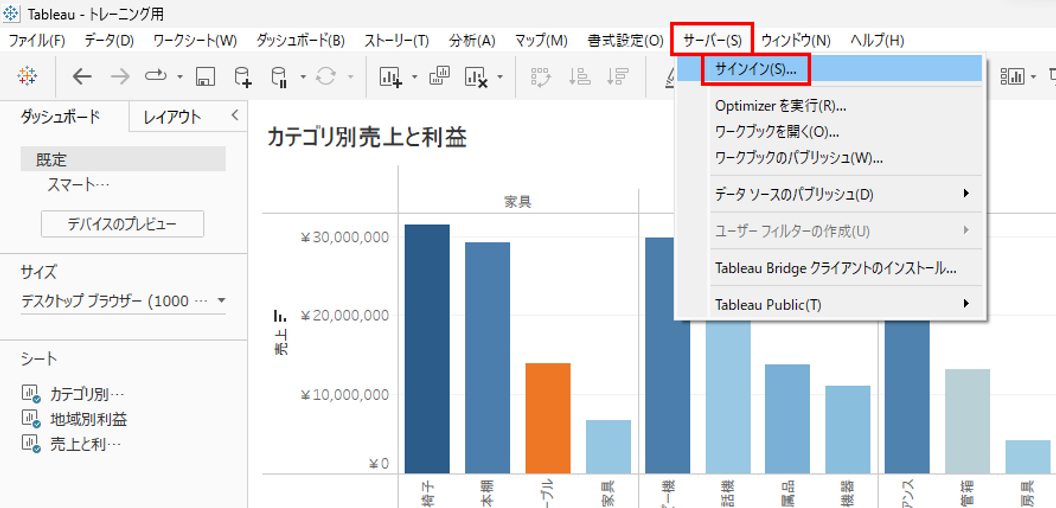
Task: Open the データ(D) menu
Action: point(110,40)
